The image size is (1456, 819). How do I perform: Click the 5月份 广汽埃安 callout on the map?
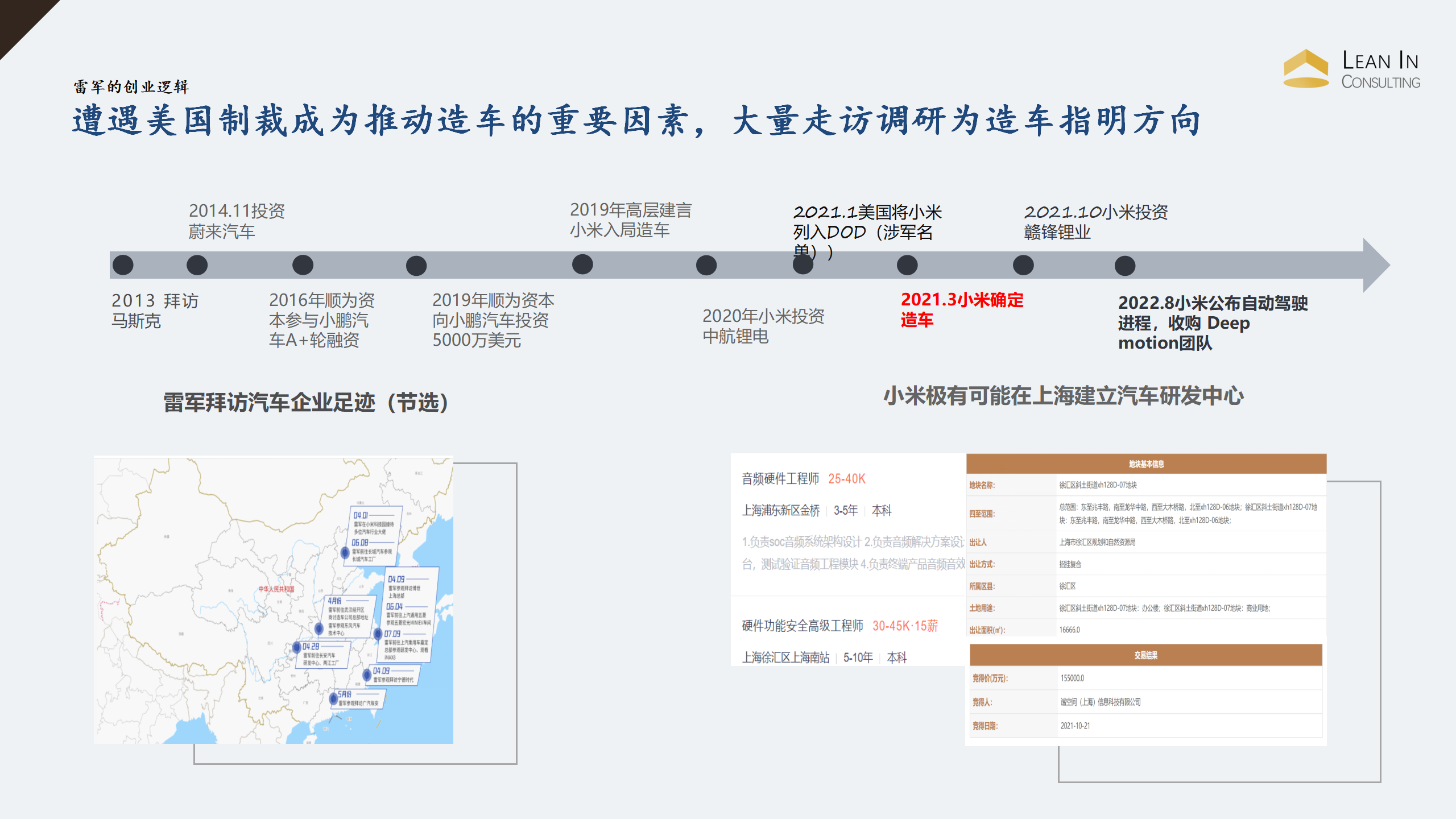[358, 698]
